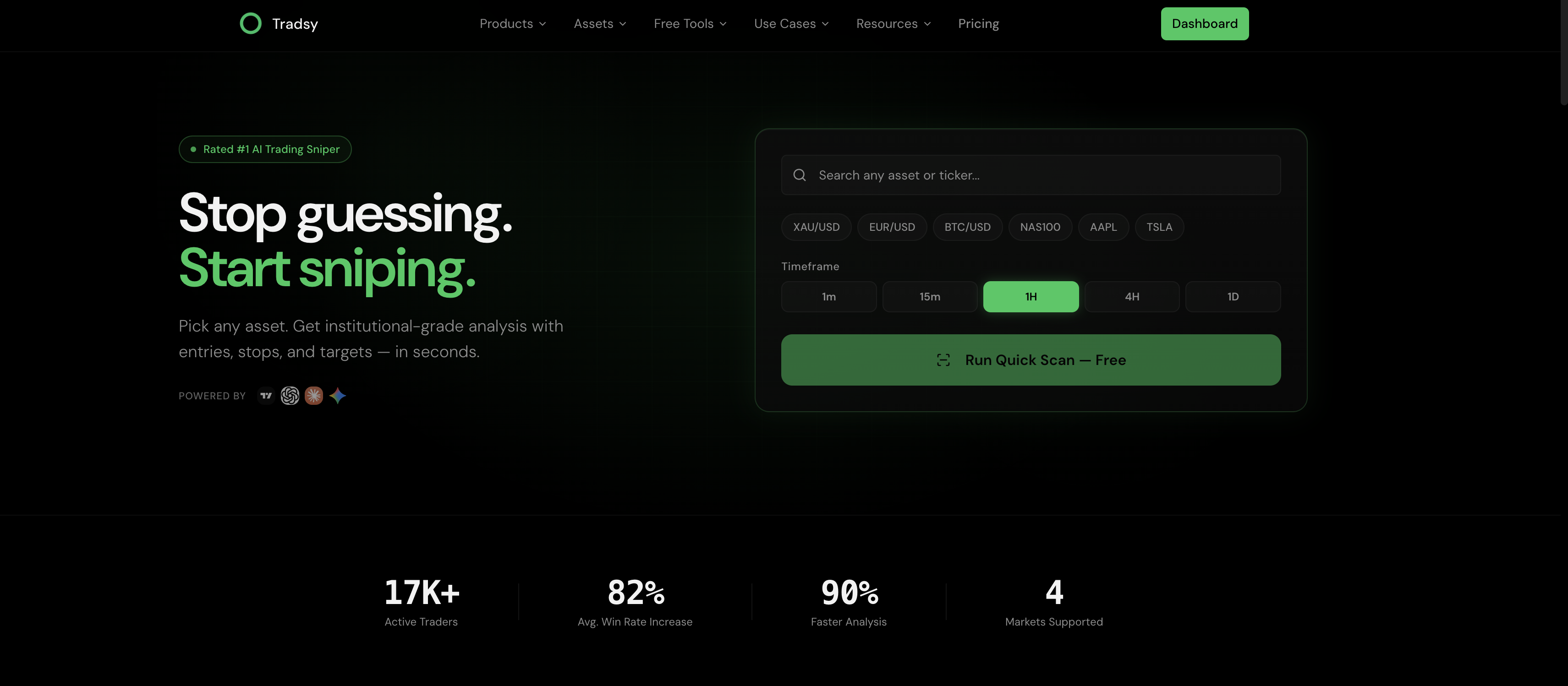The width and height of the screenshot is (1568, 686).
Task: Select the 4H timeframe
Action: [1132, 297]
